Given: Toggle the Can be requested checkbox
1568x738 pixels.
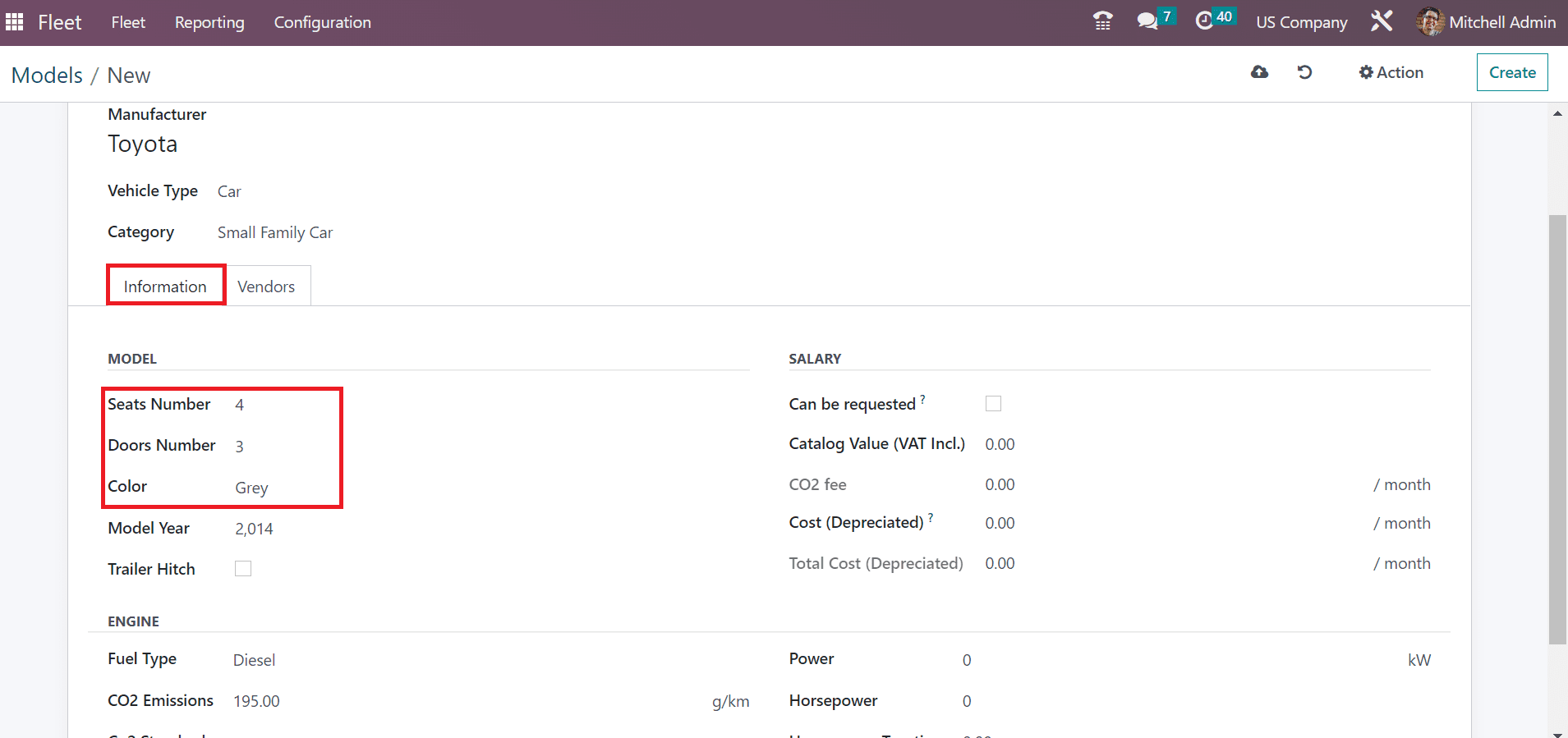Looking at the screenshot, I should tap(993, 403).
